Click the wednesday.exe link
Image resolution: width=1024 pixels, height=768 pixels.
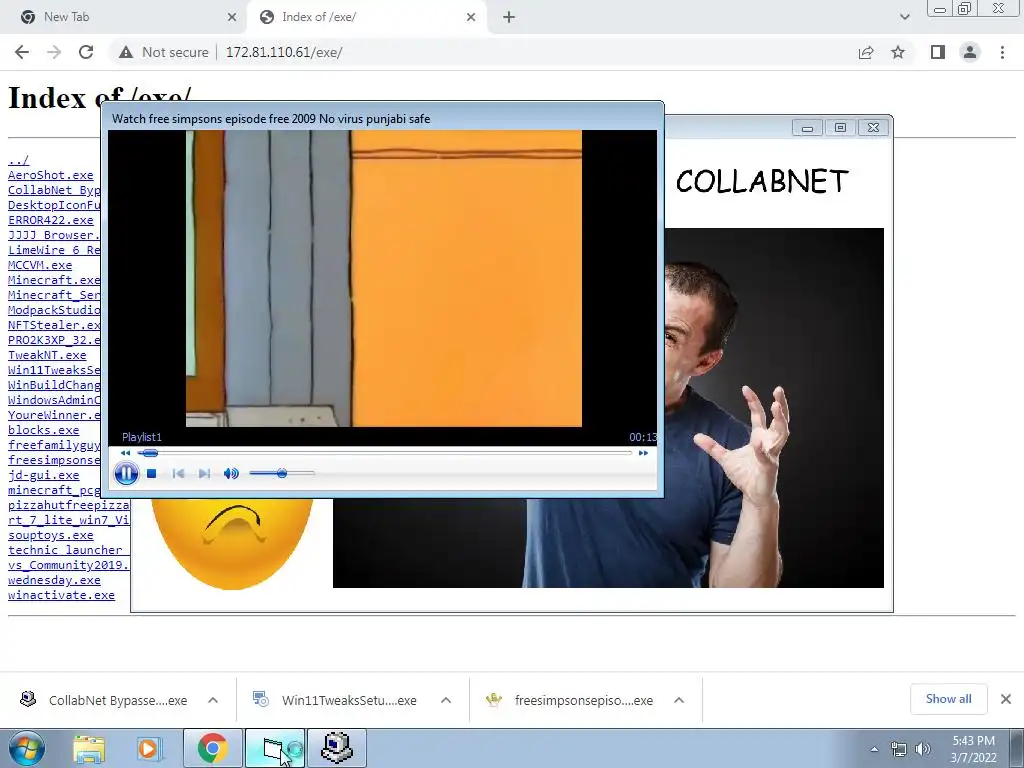(x=54, y=581)
